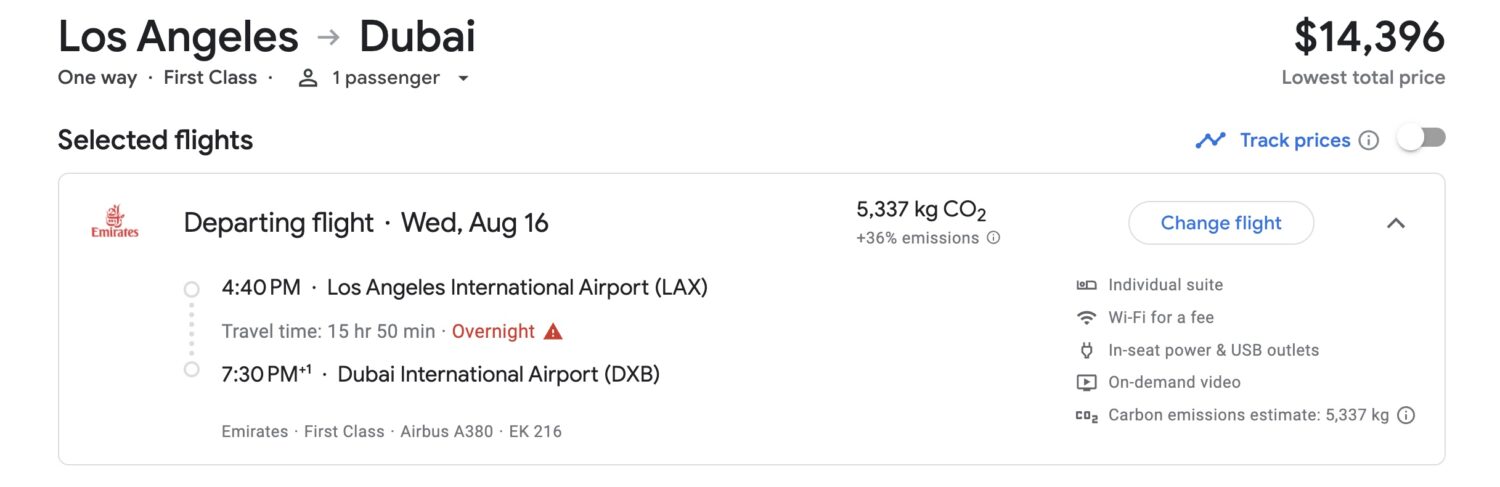Collapse the departing flight details chevron
Screen dimensions: 1500x487
(x=1396, y=223)
